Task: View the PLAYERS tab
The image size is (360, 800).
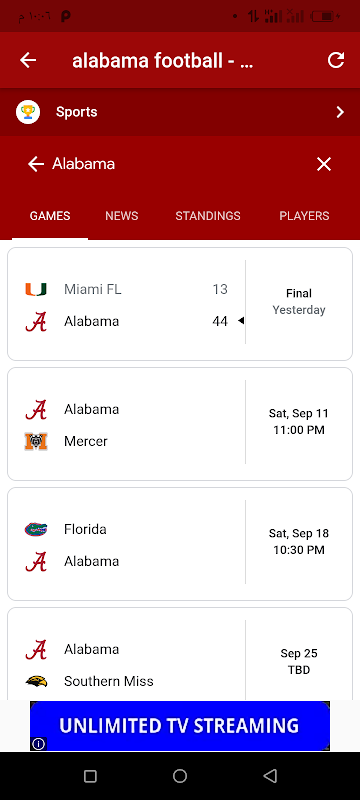Action: point(304,216)
